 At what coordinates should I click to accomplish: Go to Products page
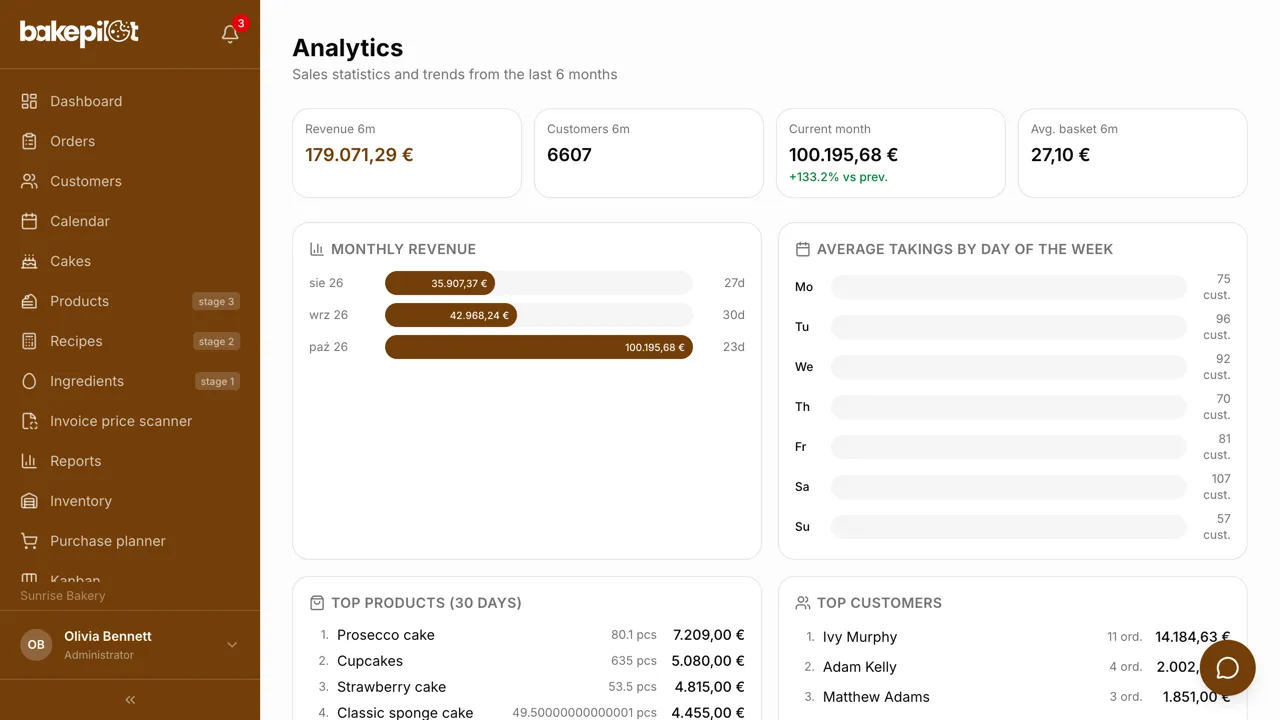[x=130, y=301]
